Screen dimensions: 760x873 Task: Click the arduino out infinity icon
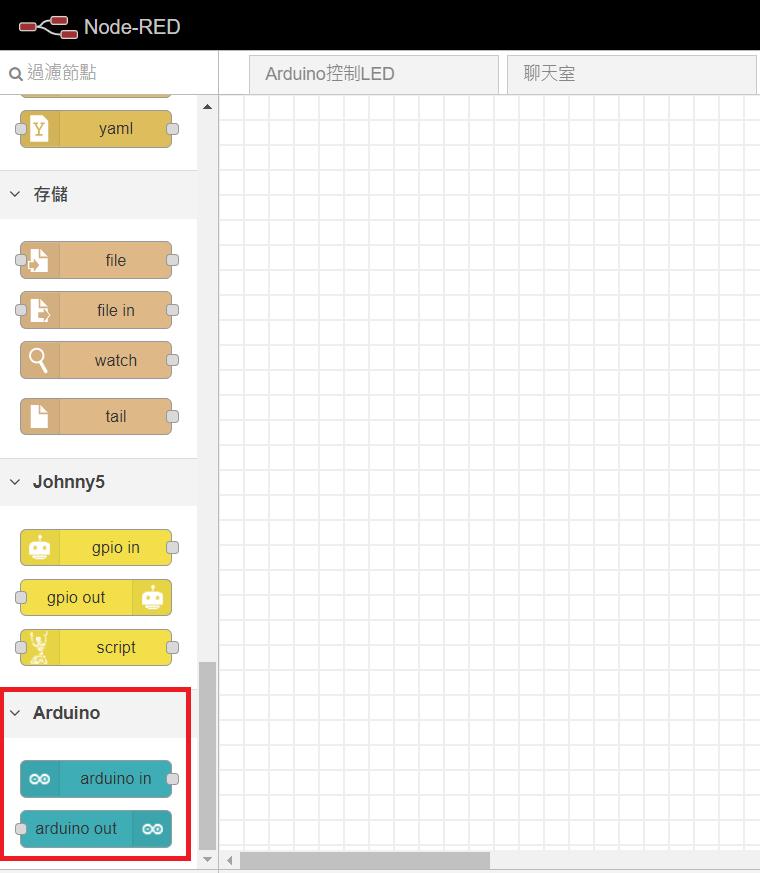pos(153,829)
